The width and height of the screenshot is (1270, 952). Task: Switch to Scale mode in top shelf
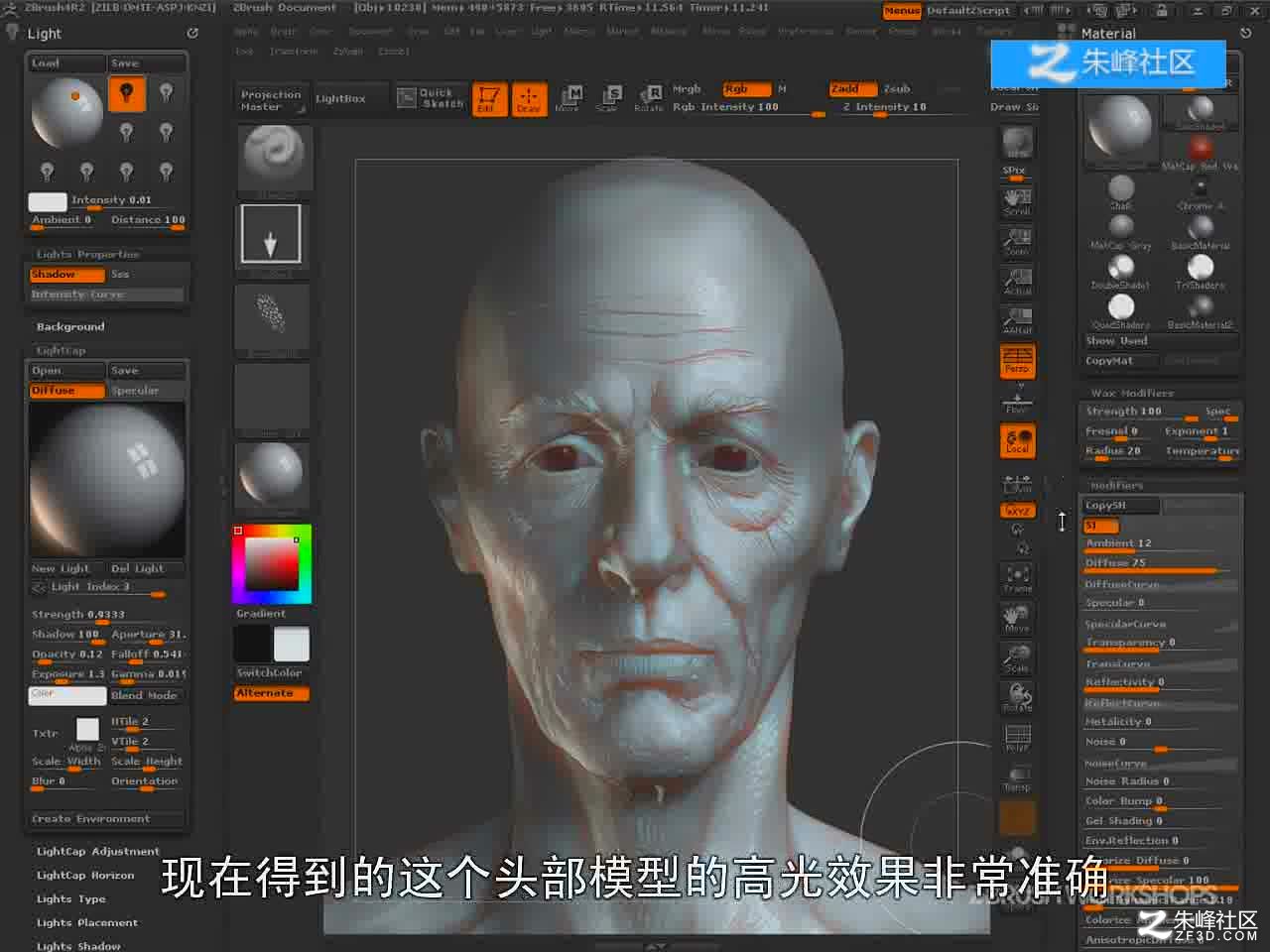[x=607, y=98]
